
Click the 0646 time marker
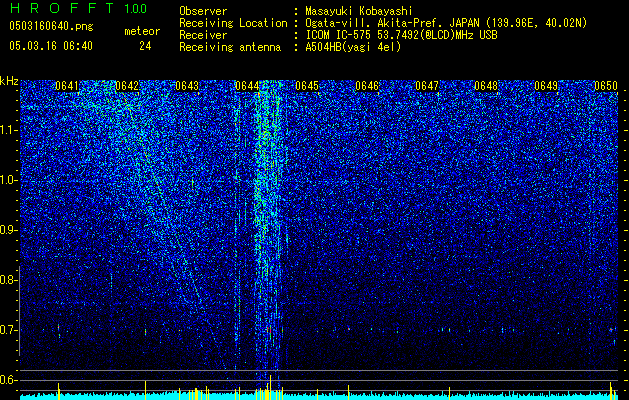[x=367, y=86]
